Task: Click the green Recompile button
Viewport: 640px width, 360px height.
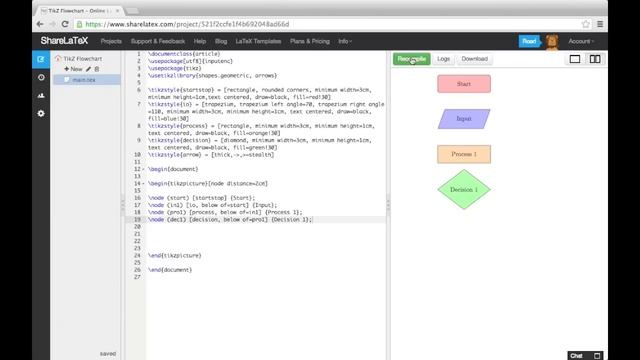Action: pos(411,59)
